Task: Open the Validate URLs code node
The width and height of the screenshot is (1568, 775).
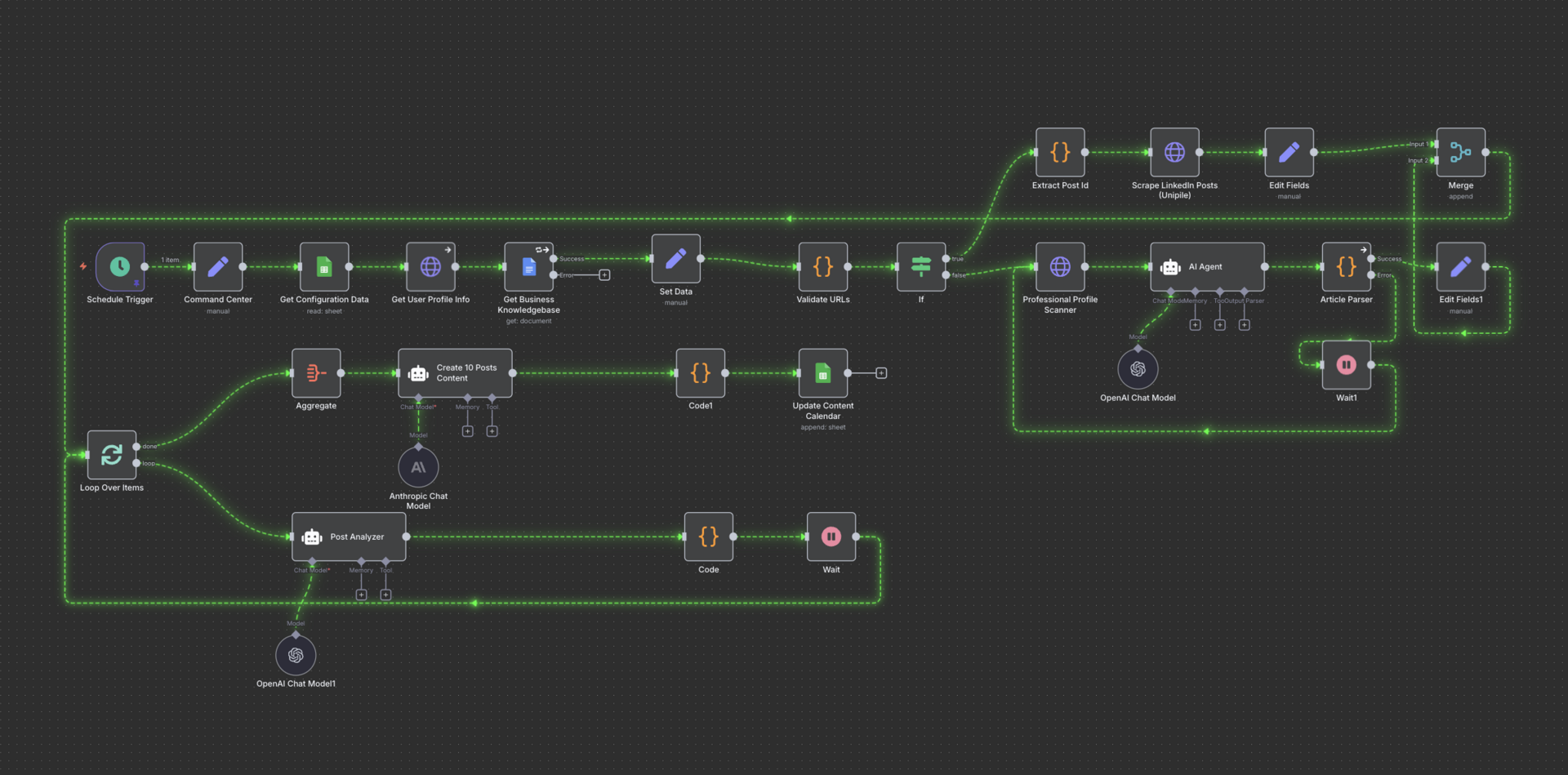Action: pyautogui.click(x=822, y=267)
